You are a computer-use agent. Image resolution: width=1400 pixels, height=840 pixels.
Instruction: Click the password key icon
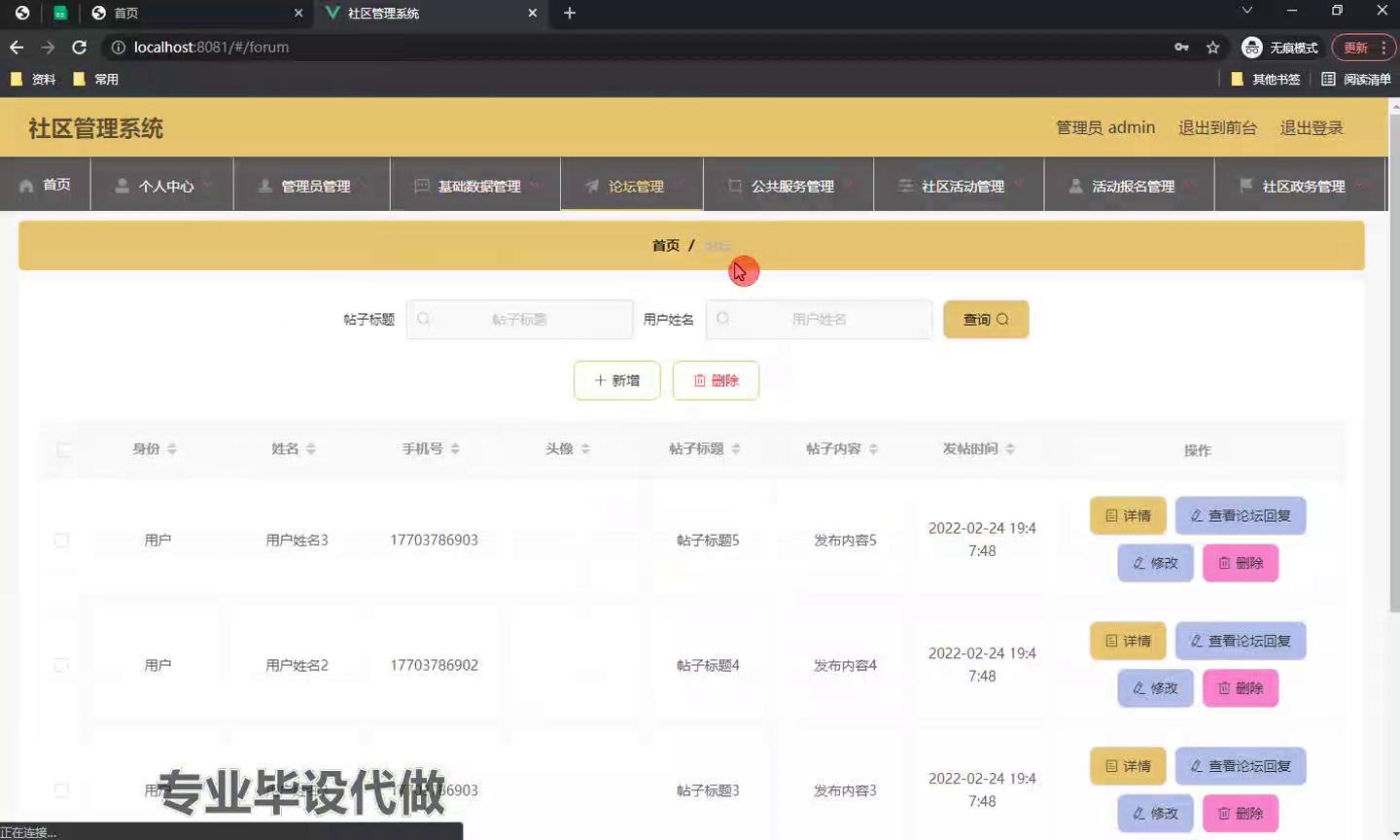pos(1181,47)
